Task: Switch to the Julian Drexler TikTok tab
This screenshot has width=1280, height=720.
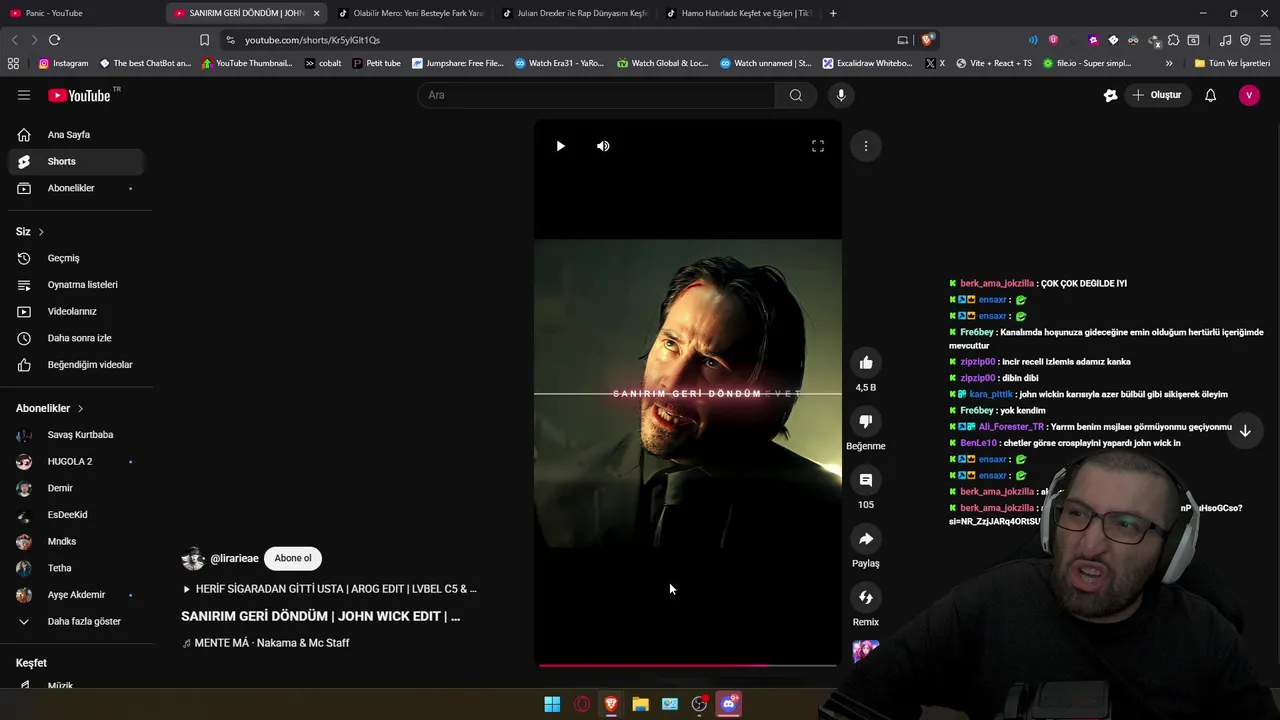Action: point(574,13)
